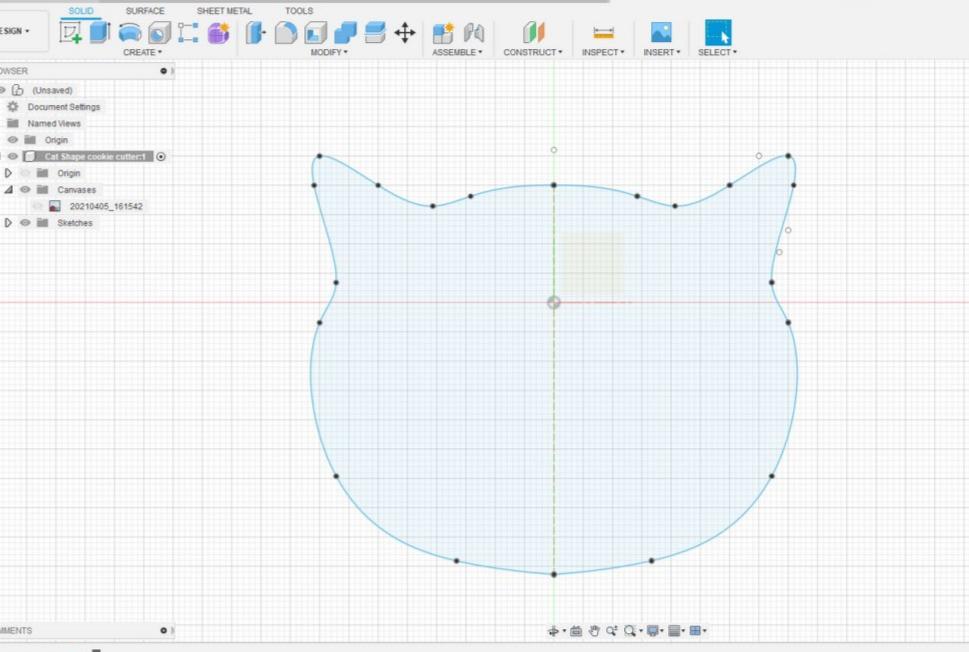Select the Pan hand tool
Viewport: 969px width, 652px height.
pyautogui.click(x=595, y=631)
